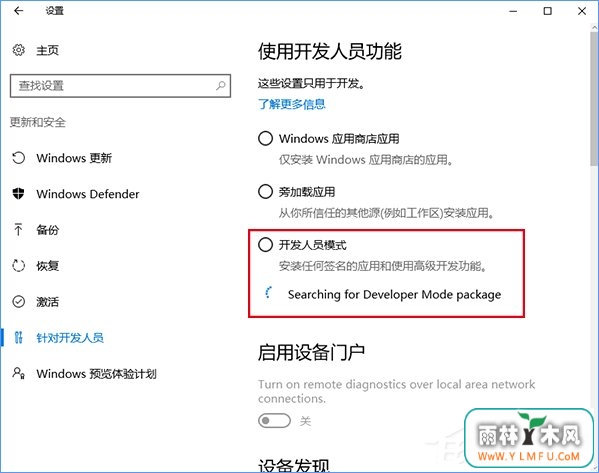Image resolution: width=599 pixels, height=473 pixels.
Task: Select the Windows 应用商店应用 radio button
Action: (266, 138)
